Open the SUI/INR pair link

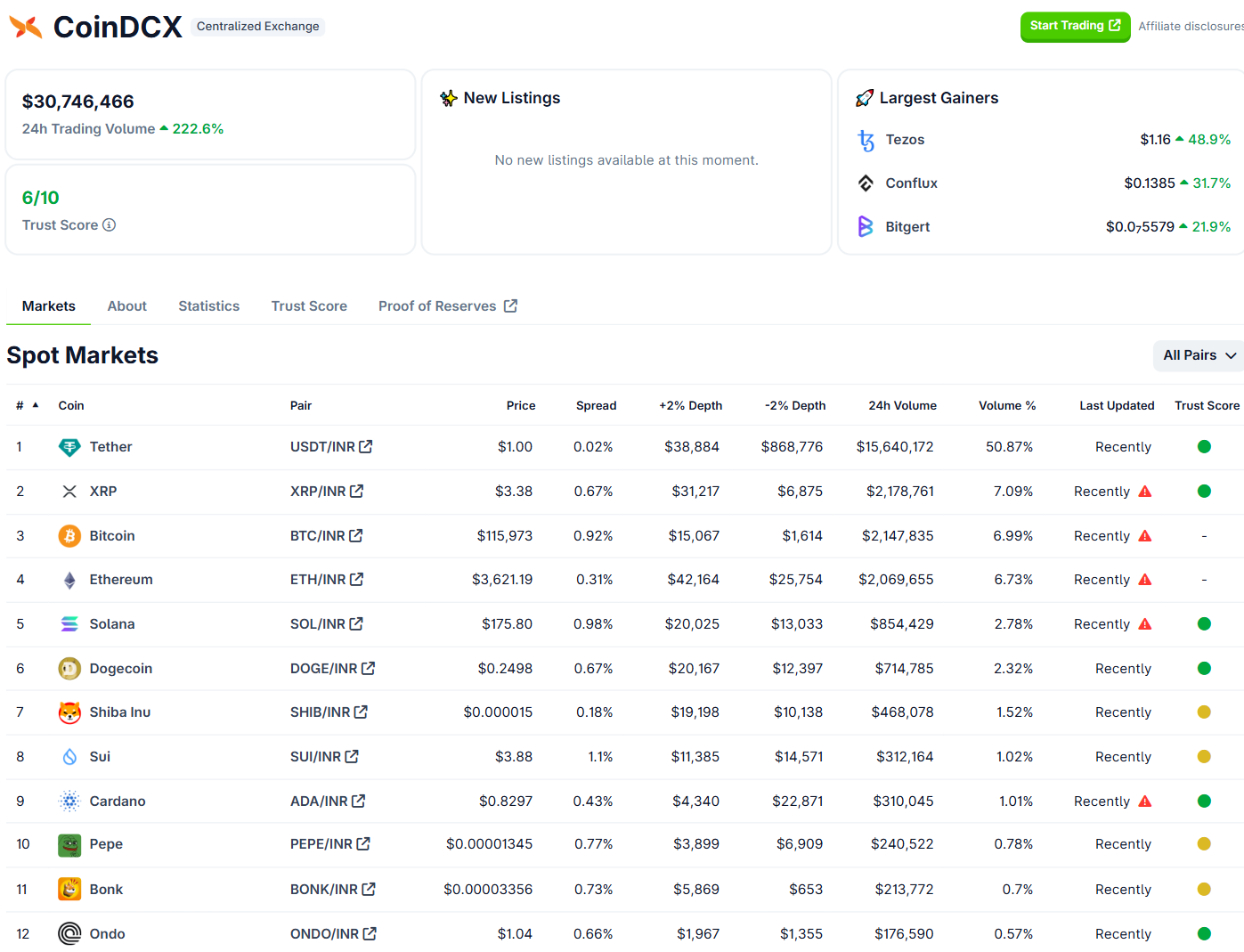[x=324, y=757]
